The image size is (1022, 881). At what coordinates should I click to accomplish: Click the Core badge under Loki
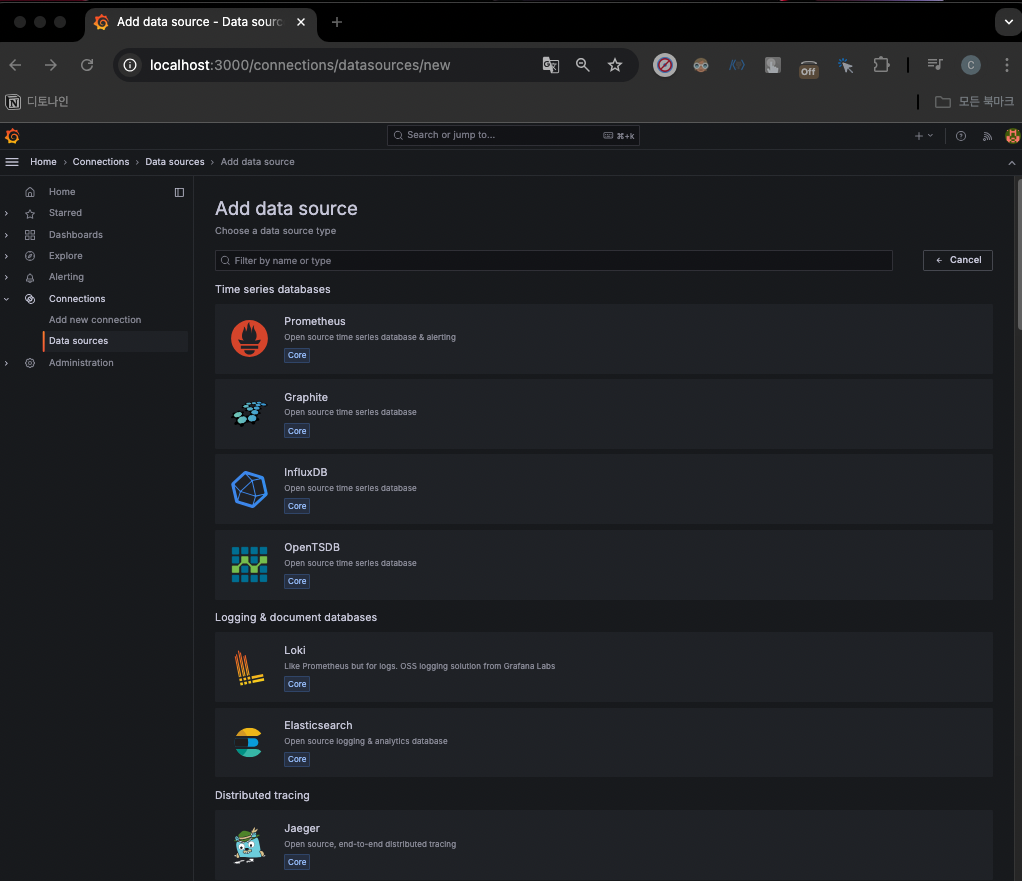[297, 684]
